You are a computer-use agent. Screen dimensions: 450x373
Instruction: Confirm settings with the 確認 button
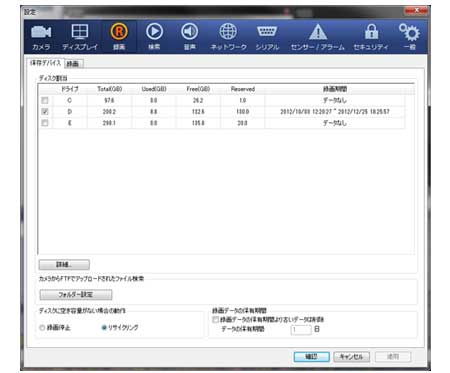(312, 357)
